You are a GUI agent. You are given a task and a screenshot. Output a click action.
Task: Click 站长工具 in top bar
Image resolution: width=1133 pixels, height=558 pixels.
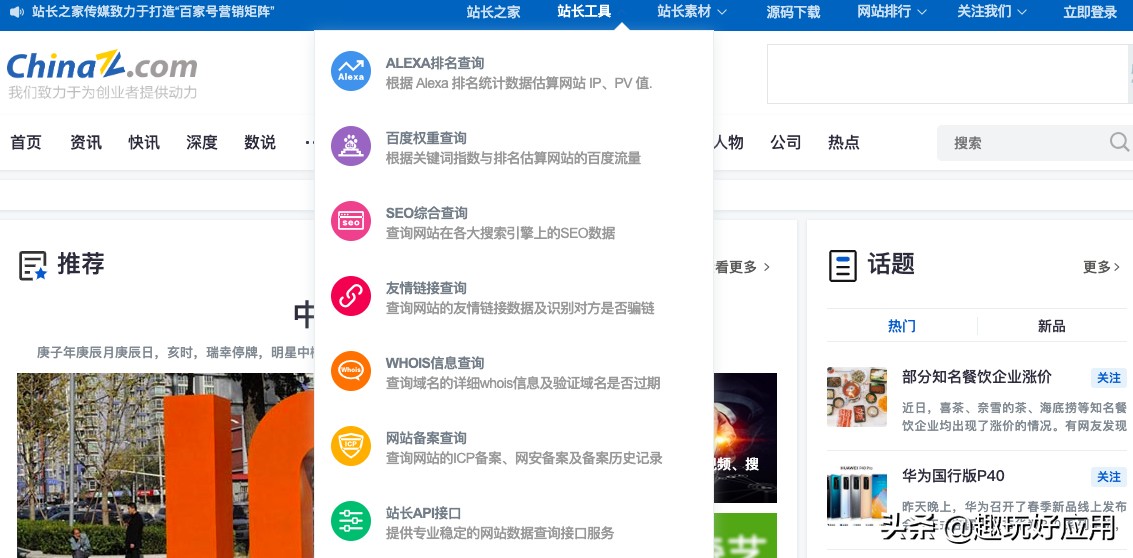click(584, 12)
